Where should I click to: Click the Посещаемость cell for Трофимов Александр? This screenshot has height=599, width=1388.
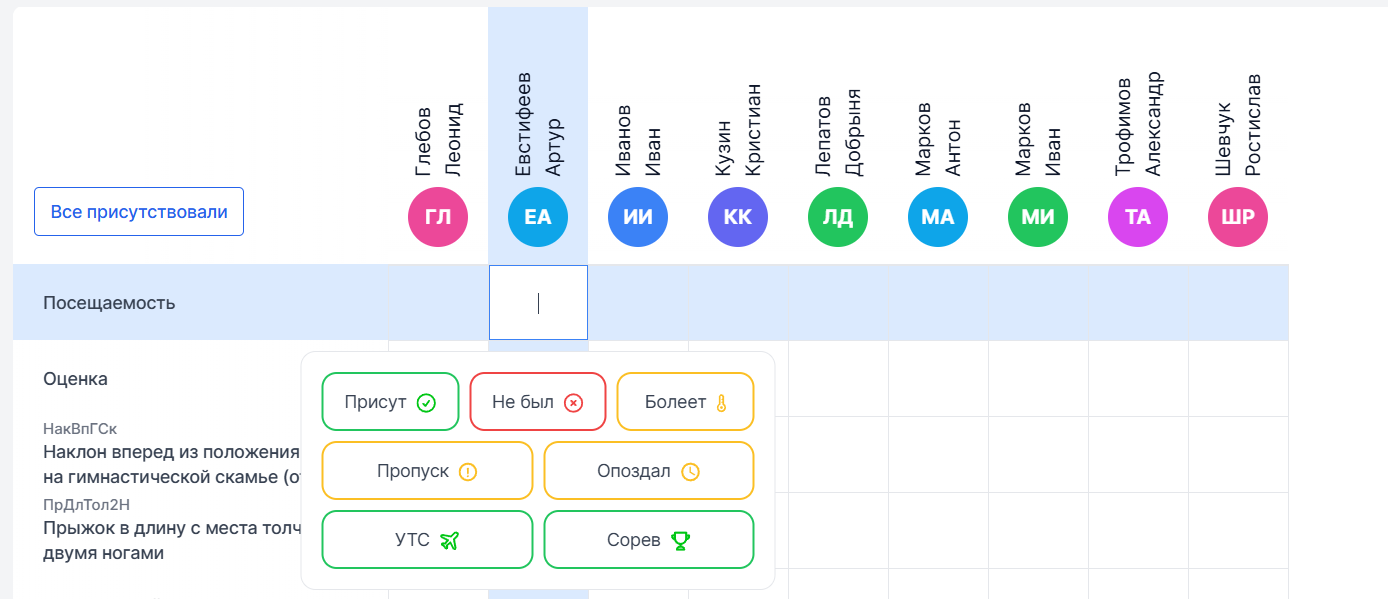[x=1138, y=302]
